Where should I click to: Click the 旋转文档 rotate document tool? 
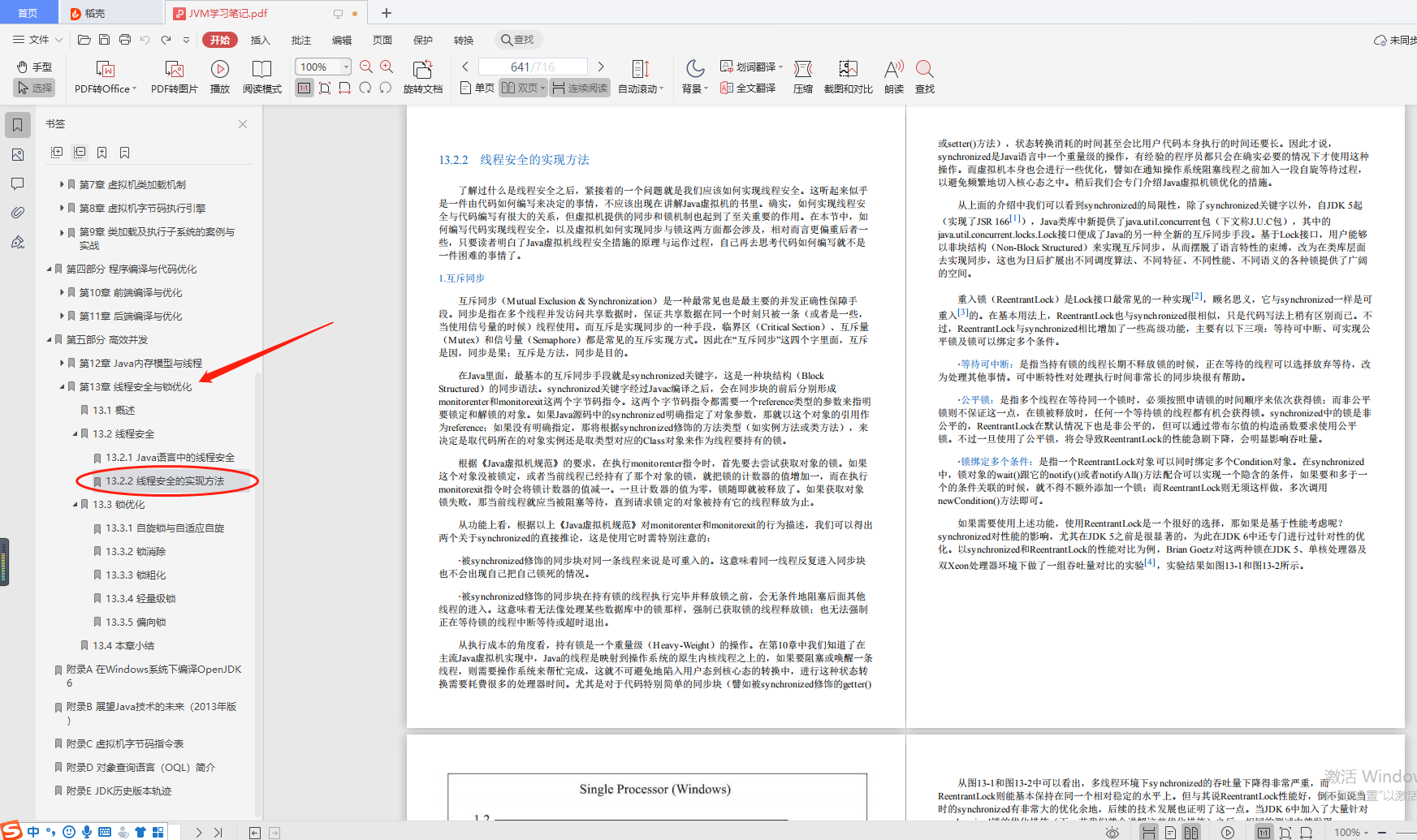(x=422, y=77)
